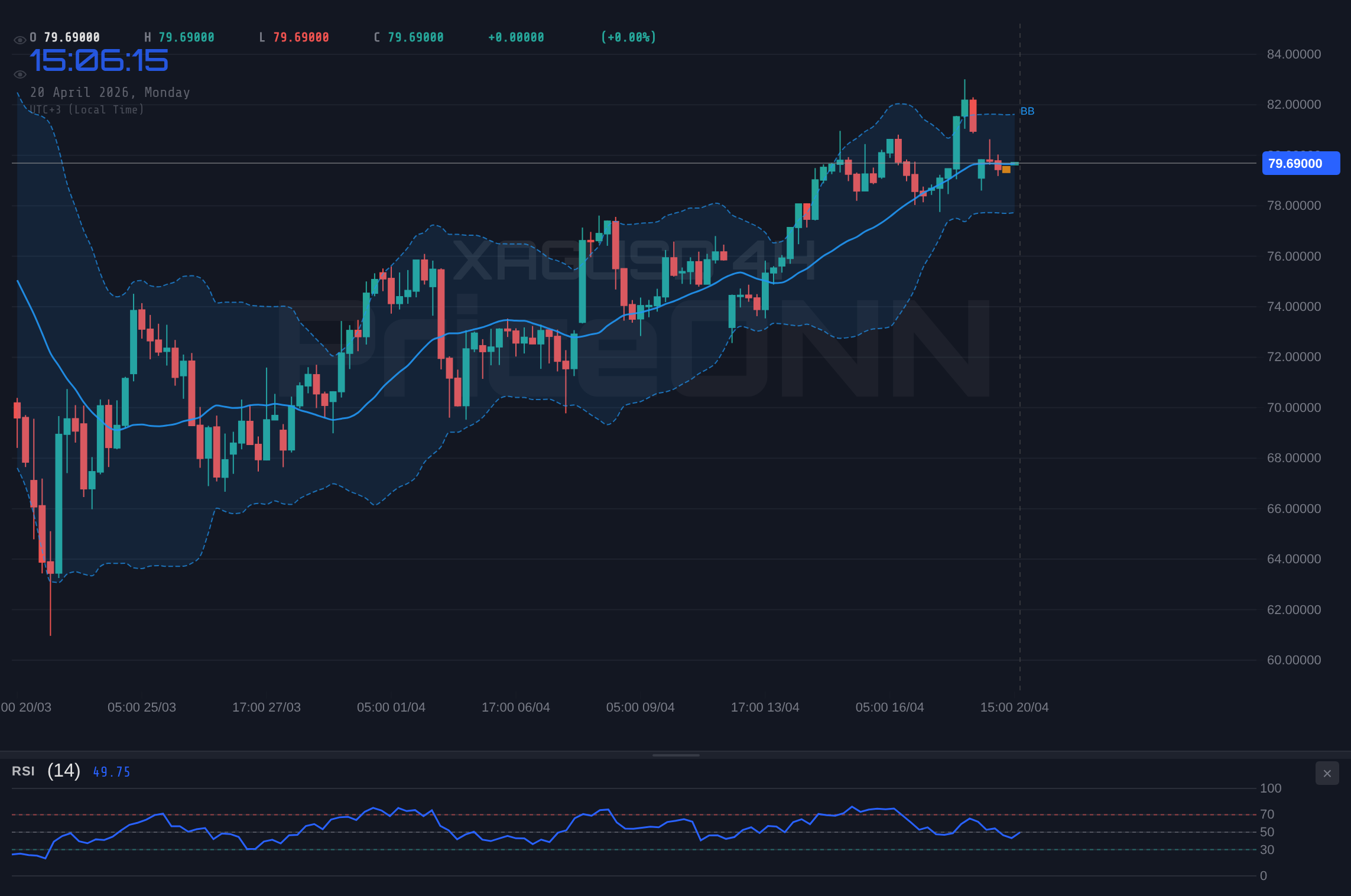Viewport: 1351px width, 896px height.
Task: Click the small orange marker near the last candle
Action: click(1006, 170)
